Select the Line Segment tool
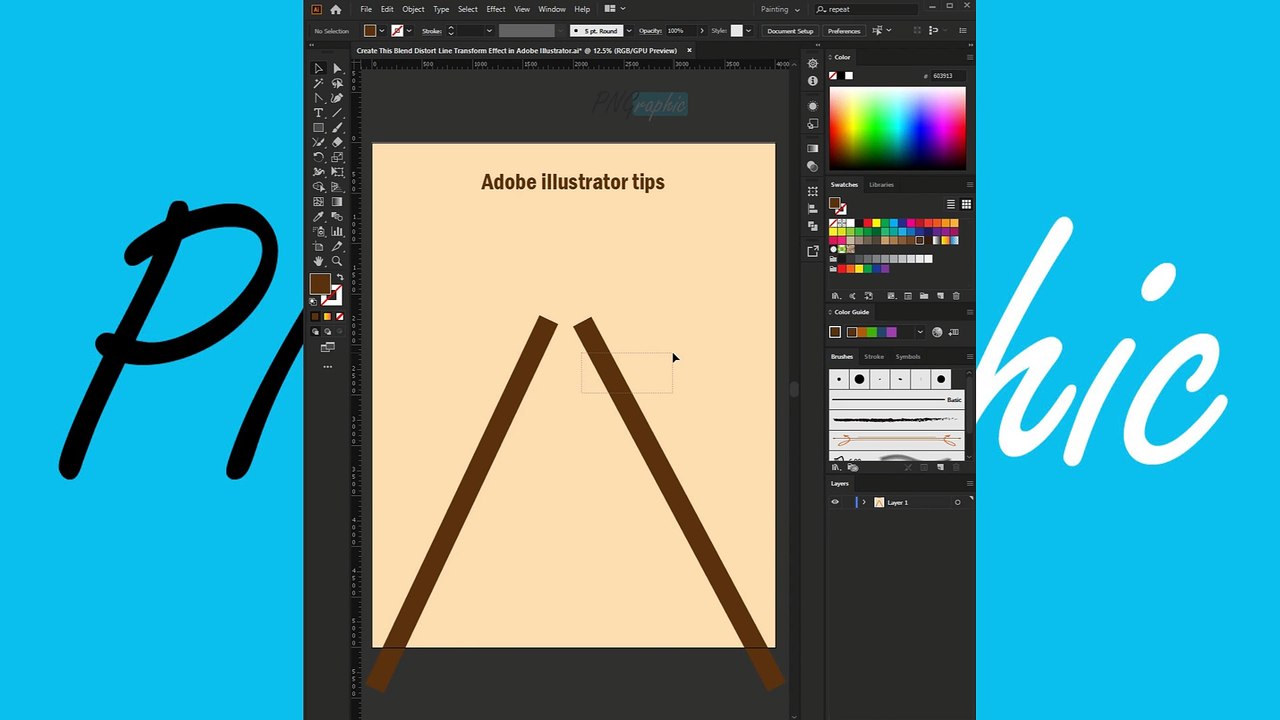This screenshot has height=720, width=1280. pyautogui.click(x=337, y=113)
